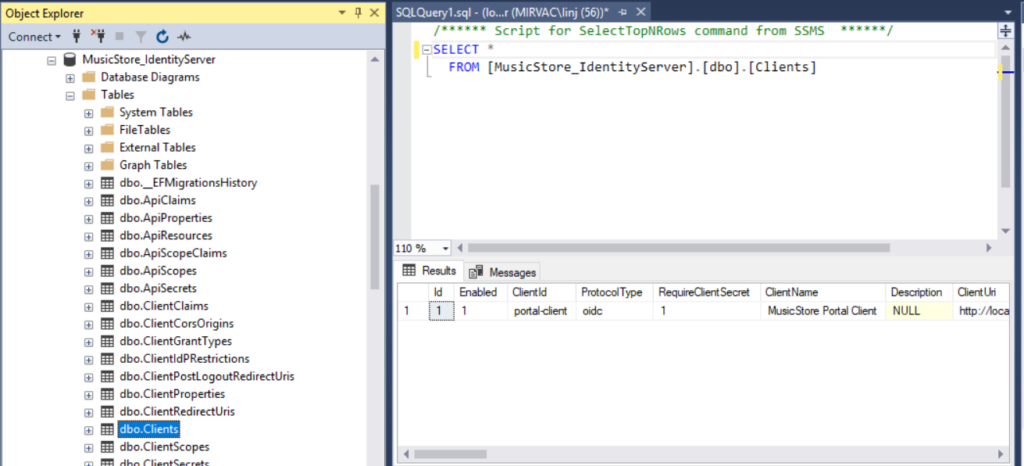Viewport: 1024px width, 466px height.
Task: Switch to the Results tab
Action: point(430,272)
